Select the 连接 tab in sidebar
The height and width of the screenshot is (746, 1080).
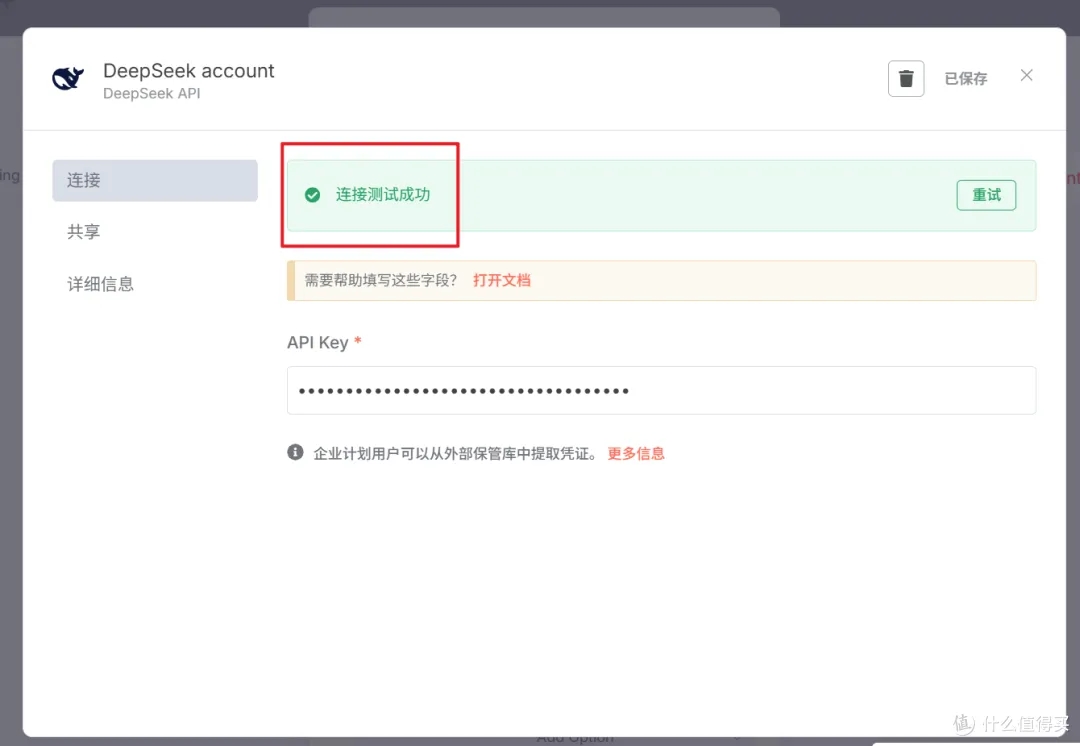[155, 180]
